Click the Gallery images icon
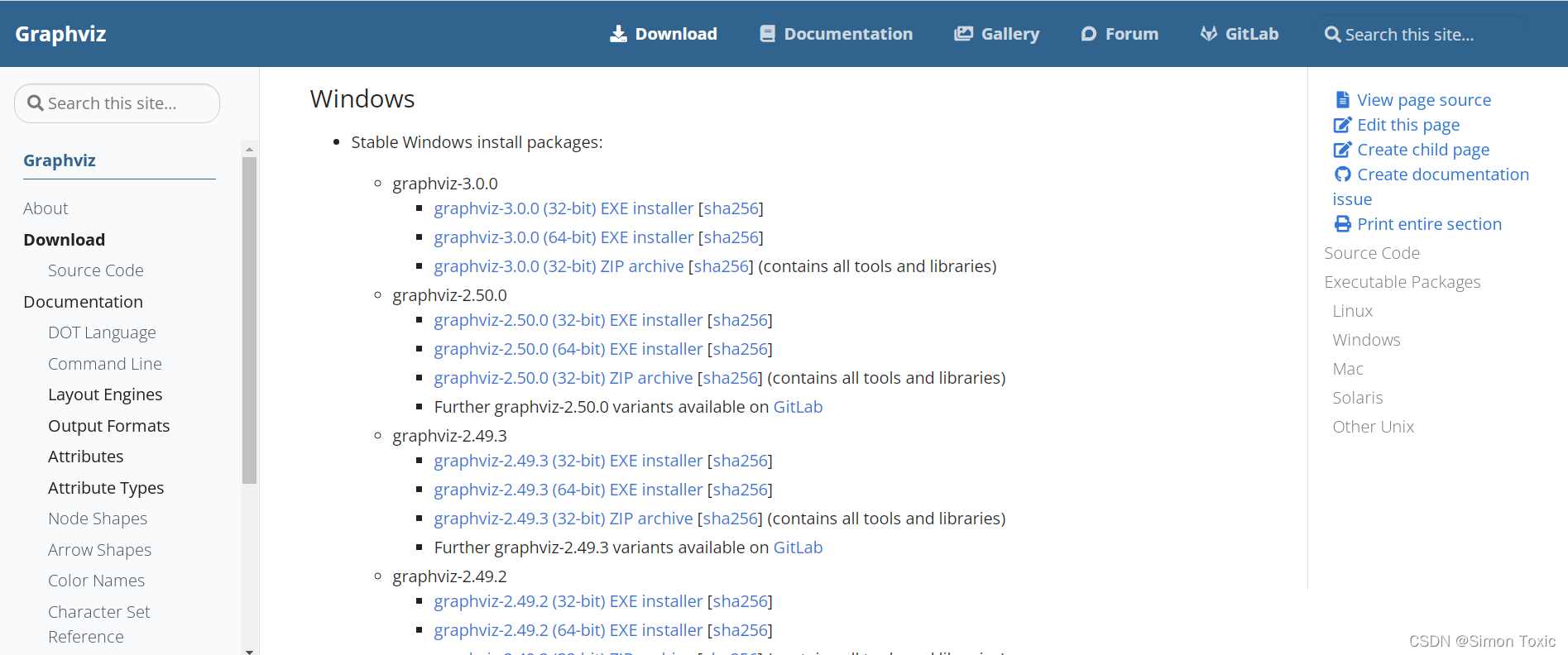Viewport: 1568px width, 655px height. tap(963, 34)
